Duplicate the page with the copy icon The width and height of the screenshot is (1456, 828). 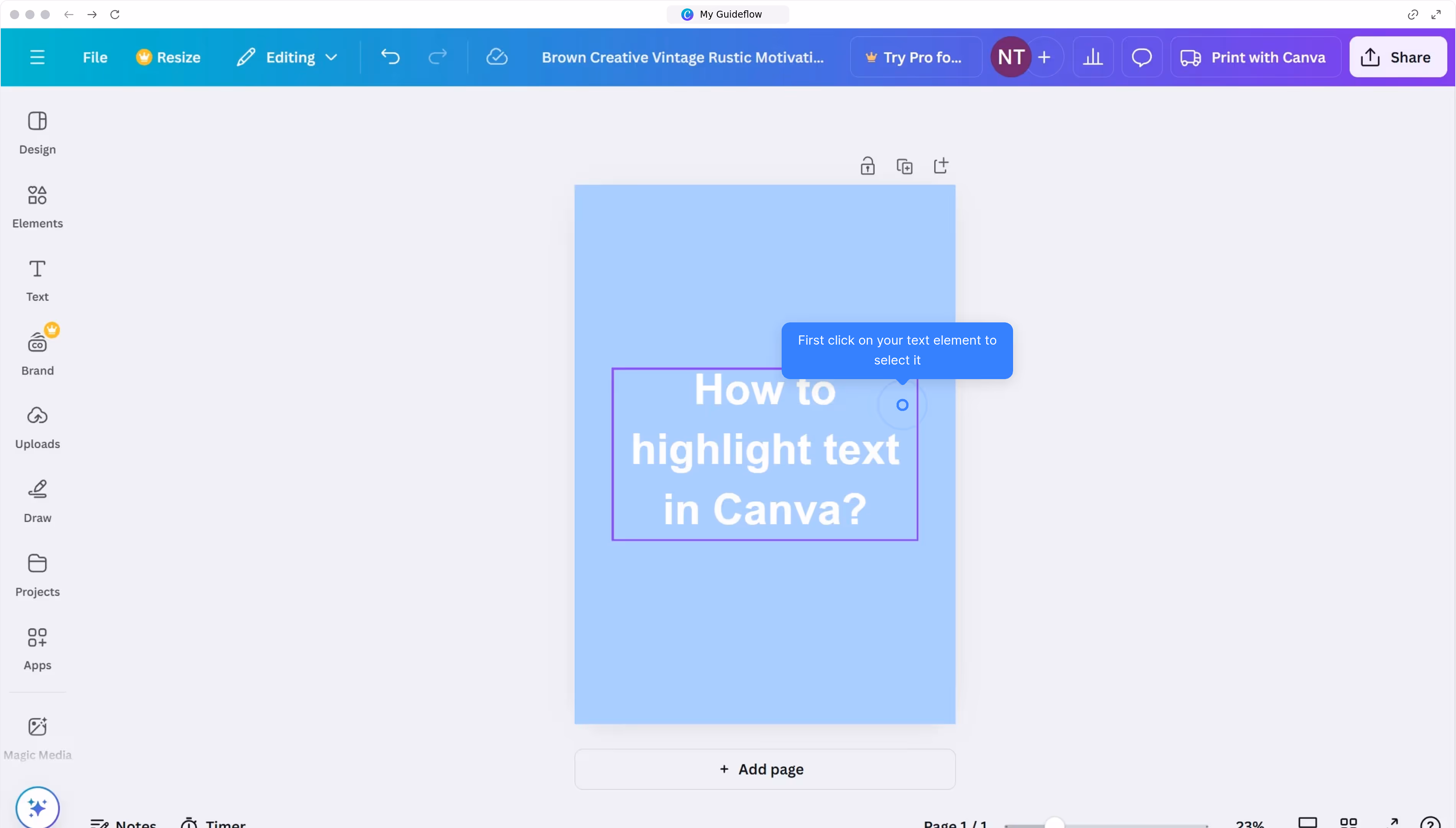point(904,166)
